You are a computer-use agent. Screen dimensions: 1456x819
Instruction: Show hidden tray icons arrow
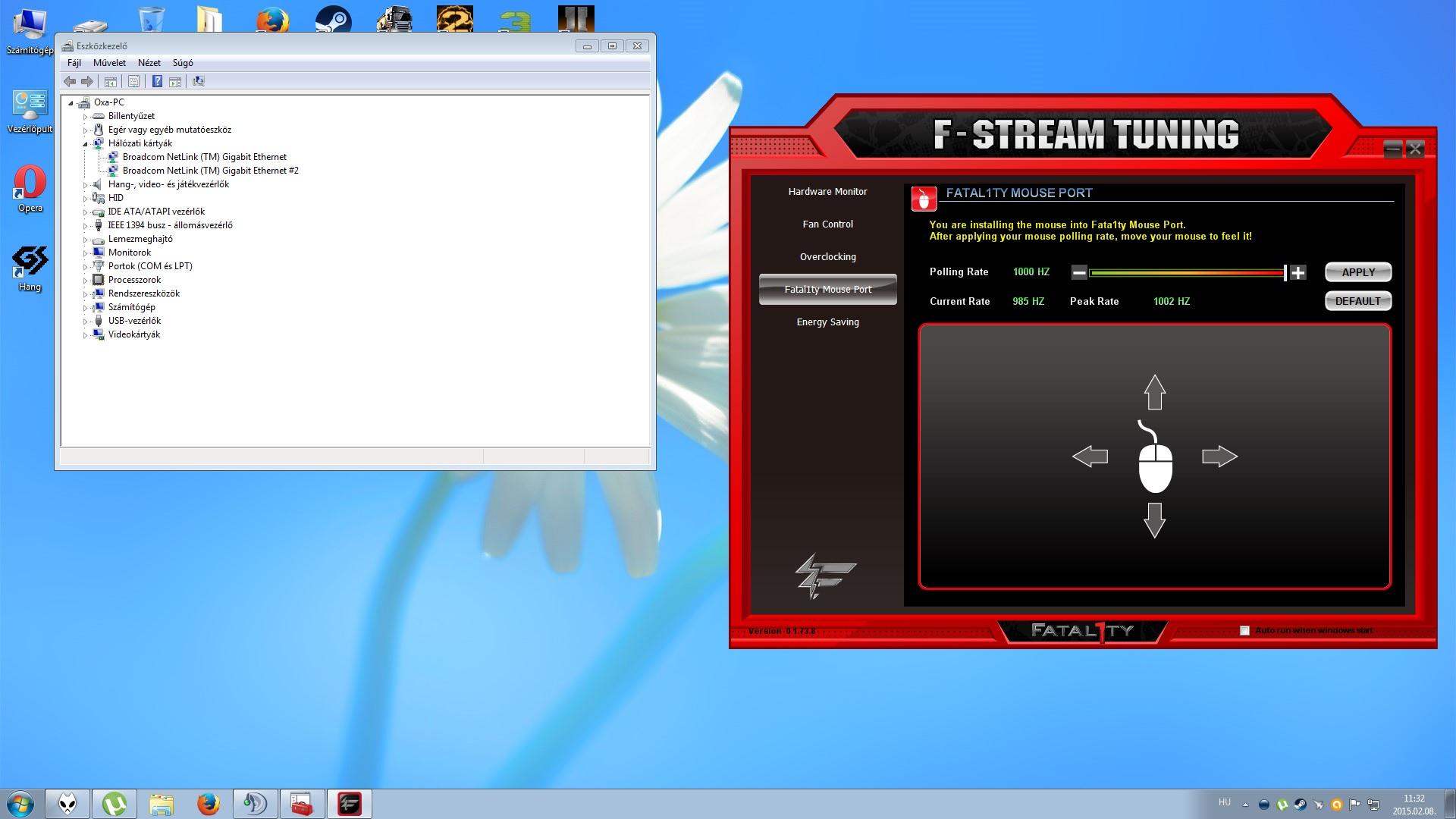click(1244, 805)
